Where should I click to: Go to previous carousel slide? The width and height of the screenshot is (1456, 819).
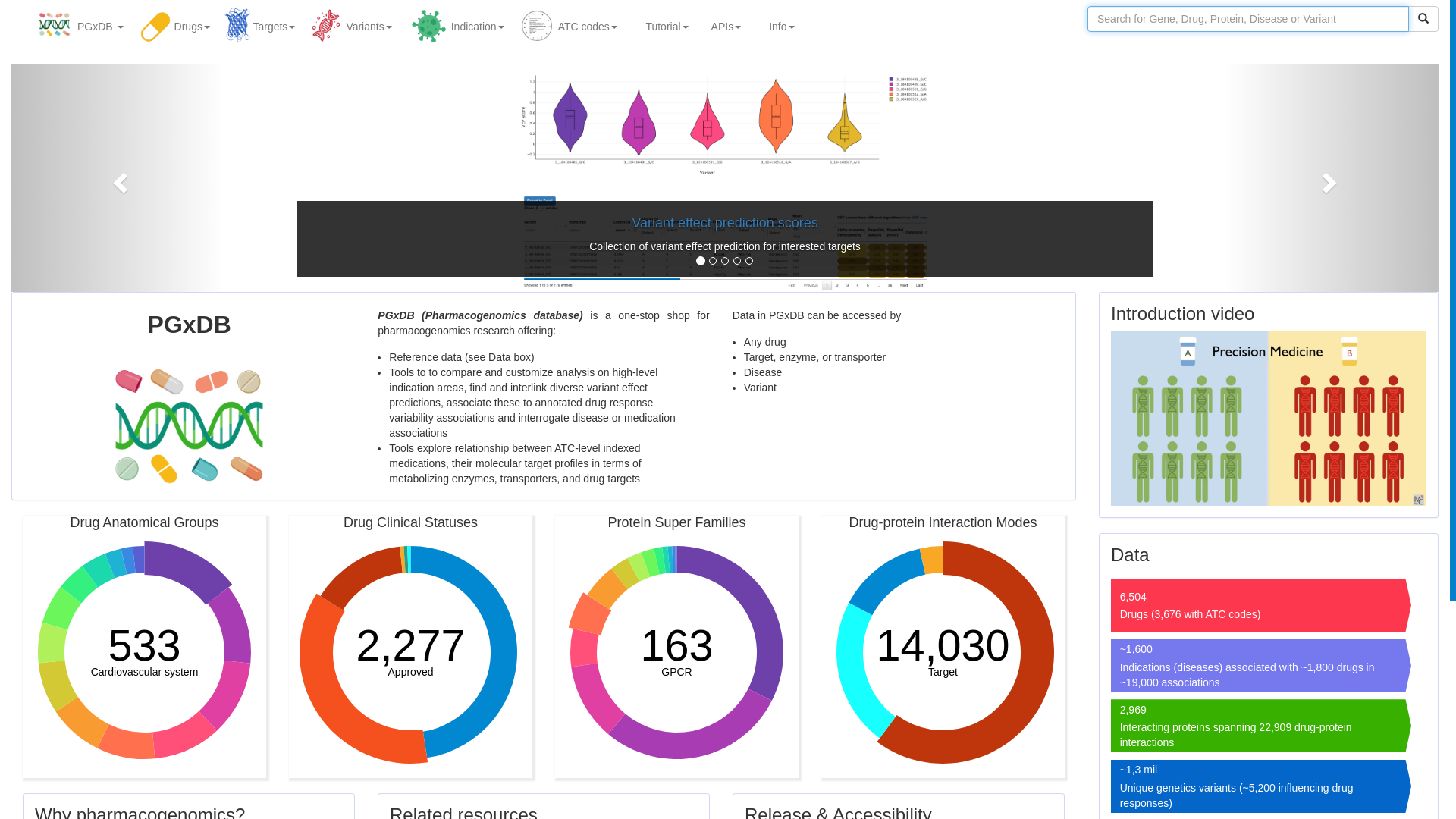pyautogui.click(x=119, y=182)
